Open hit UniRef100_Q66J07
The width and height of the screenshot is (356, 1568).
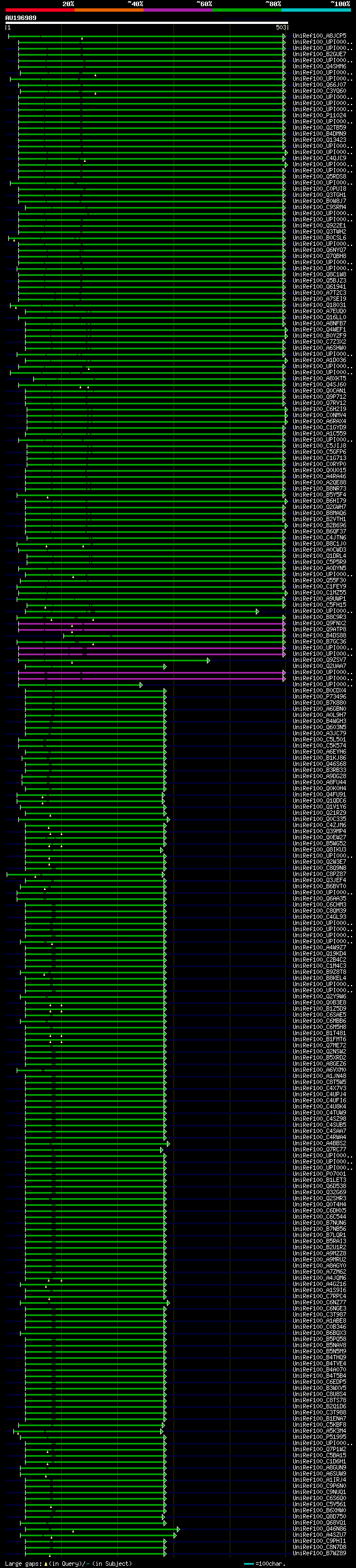(x=319, y=85)
